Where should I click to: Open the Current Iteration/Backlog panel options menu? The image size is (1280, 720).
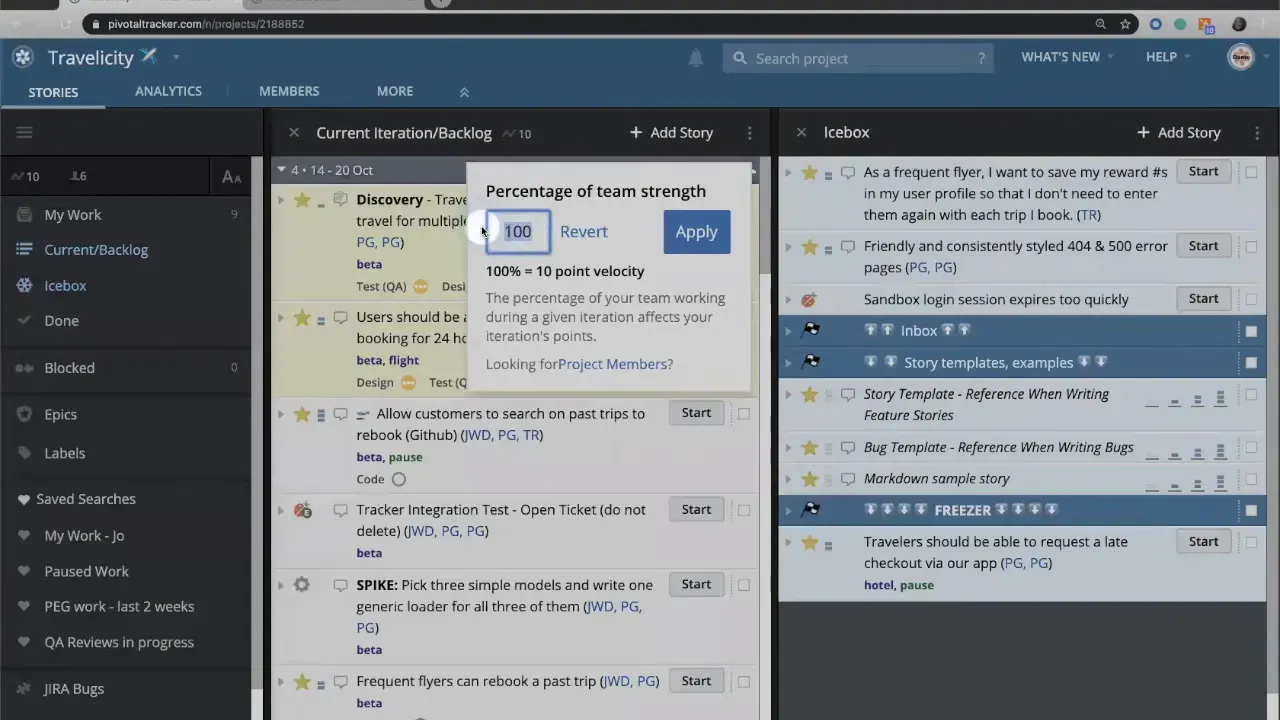749,132
